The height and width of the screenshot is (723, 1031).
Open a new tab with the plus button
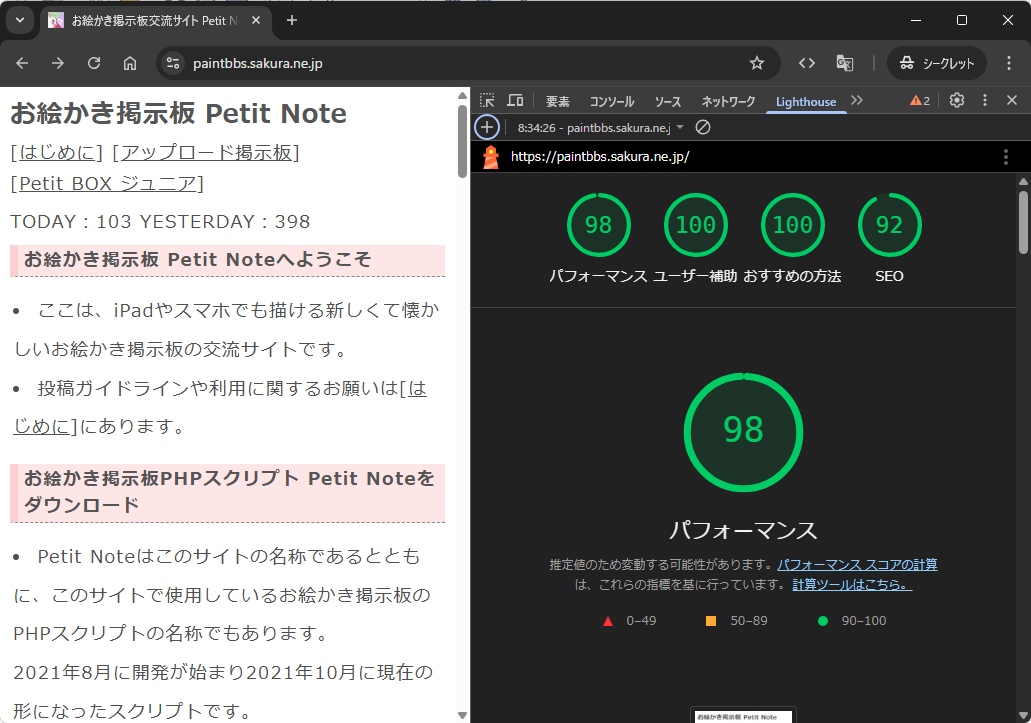point(292,20)
